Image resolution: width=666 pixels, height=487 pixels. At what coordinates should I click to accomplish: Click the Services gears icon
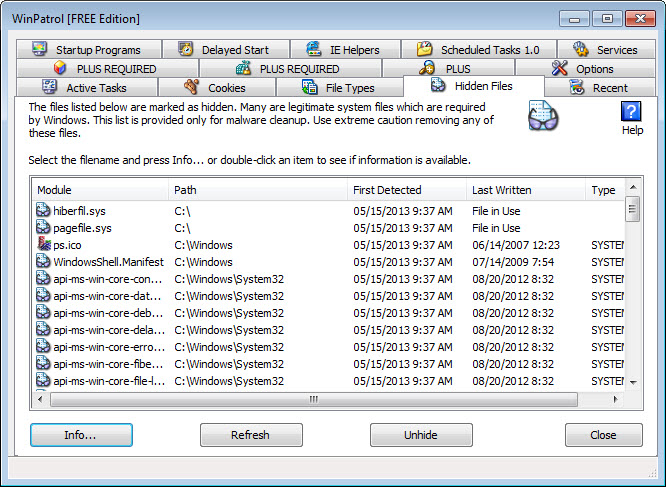580,49
